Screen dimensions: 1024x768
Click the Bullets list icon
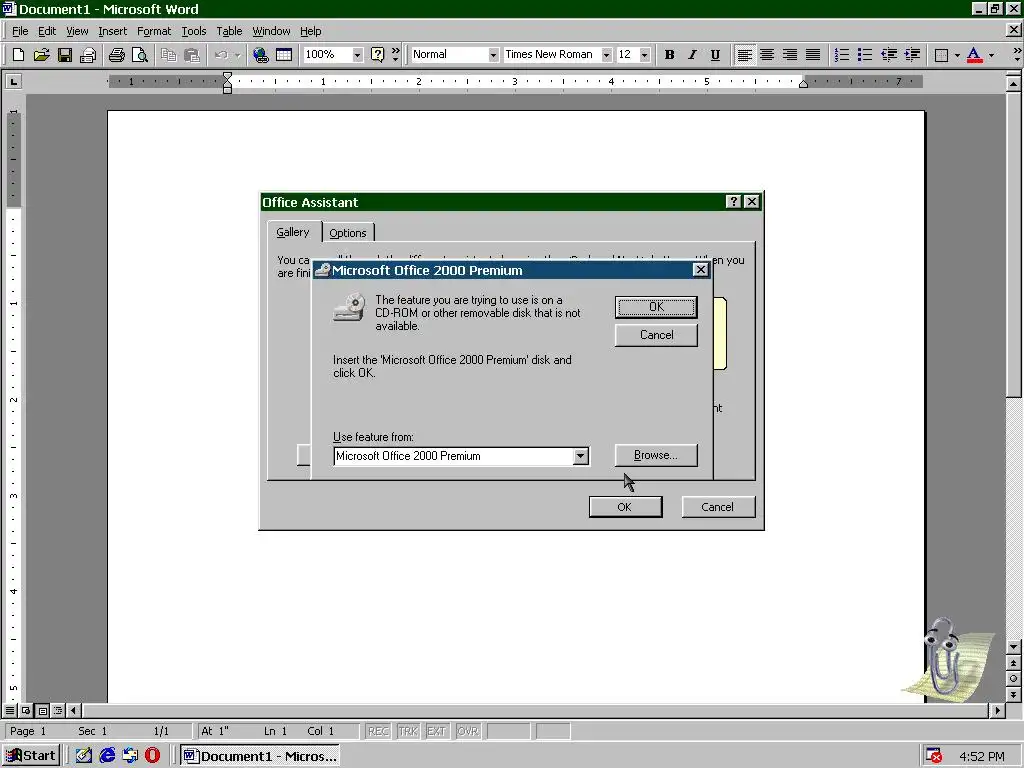pos(865,55)
